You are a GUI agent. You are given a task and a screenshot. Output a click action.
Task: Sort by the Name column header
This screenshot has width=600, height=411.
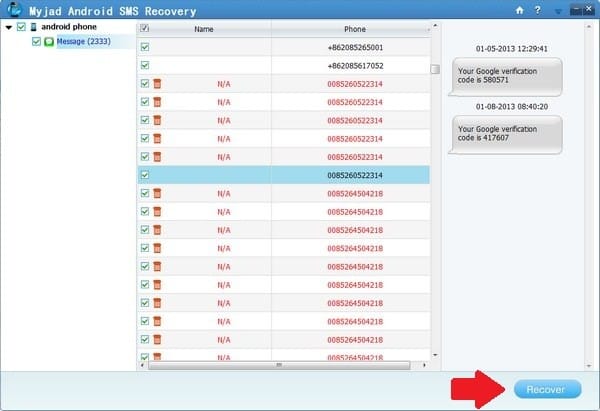[204, 29]
